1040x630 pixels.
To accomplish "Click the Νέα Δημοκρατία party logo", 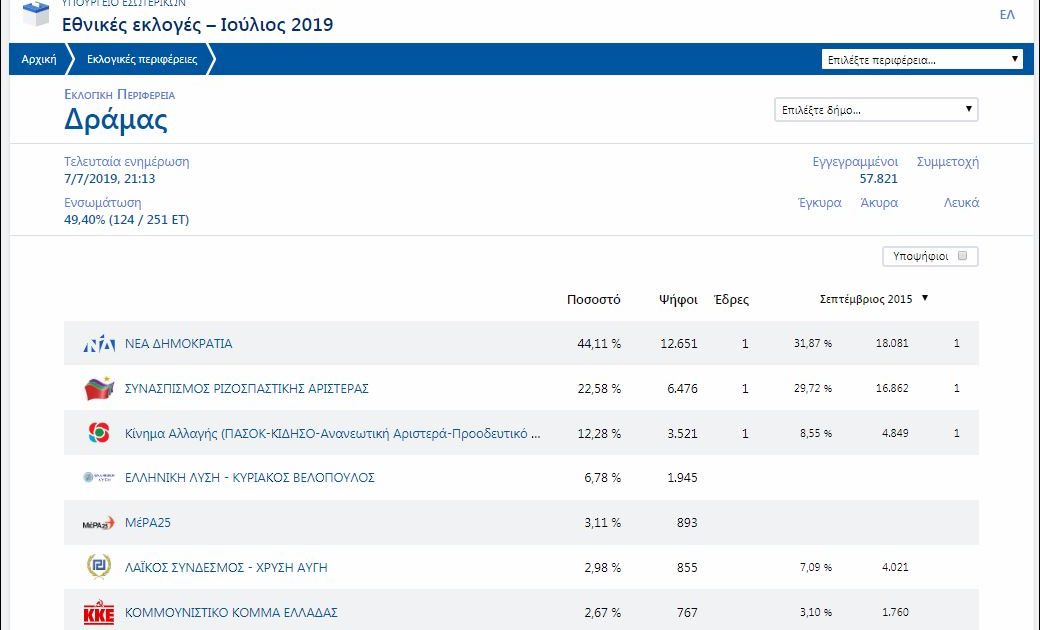I will (99, 344).
